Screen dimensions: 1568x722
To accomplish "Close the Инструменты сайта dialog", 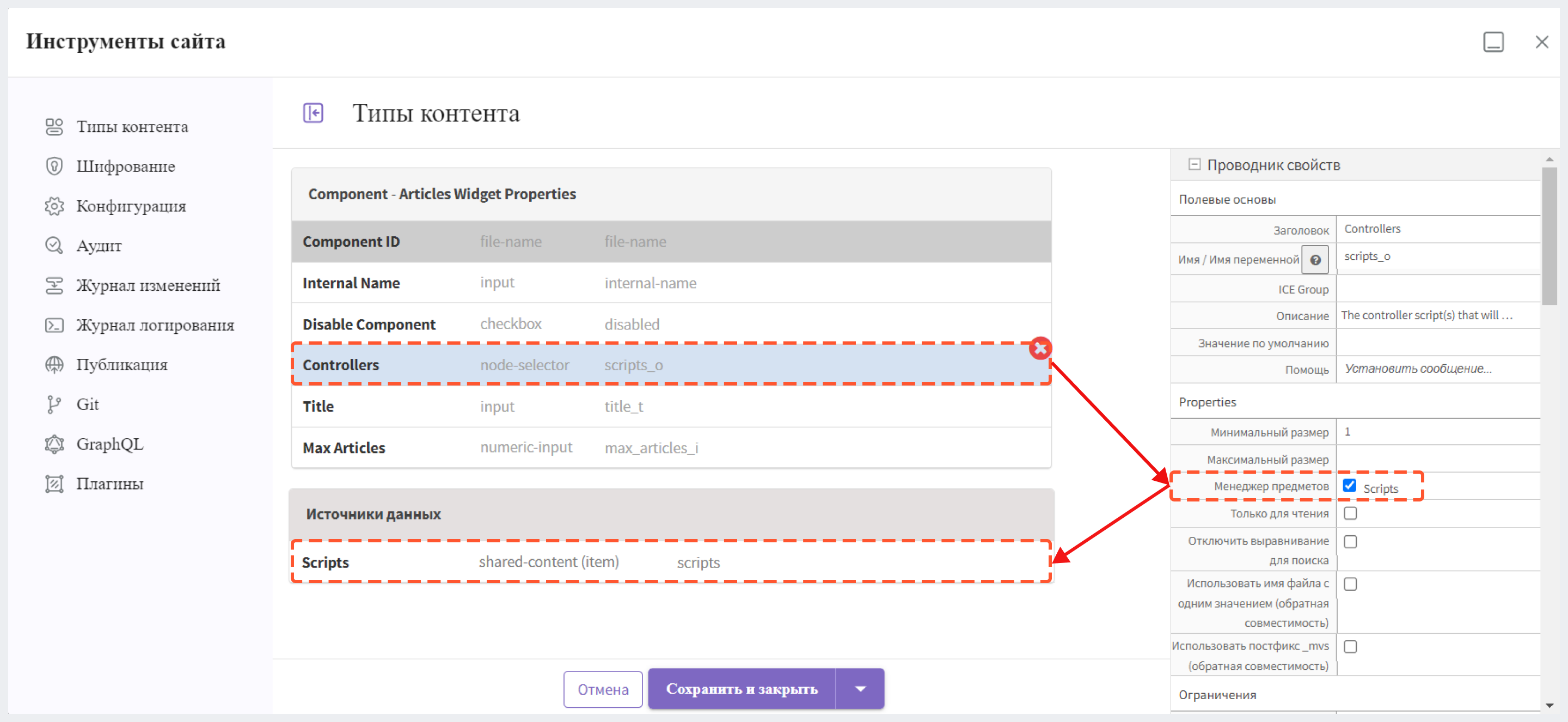I will [1541, 42].
